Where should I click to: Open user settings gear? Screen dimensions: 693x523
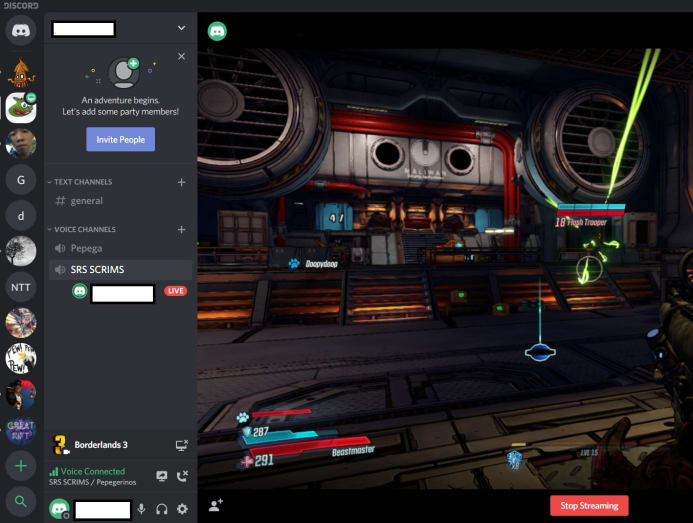pos(182,509)
